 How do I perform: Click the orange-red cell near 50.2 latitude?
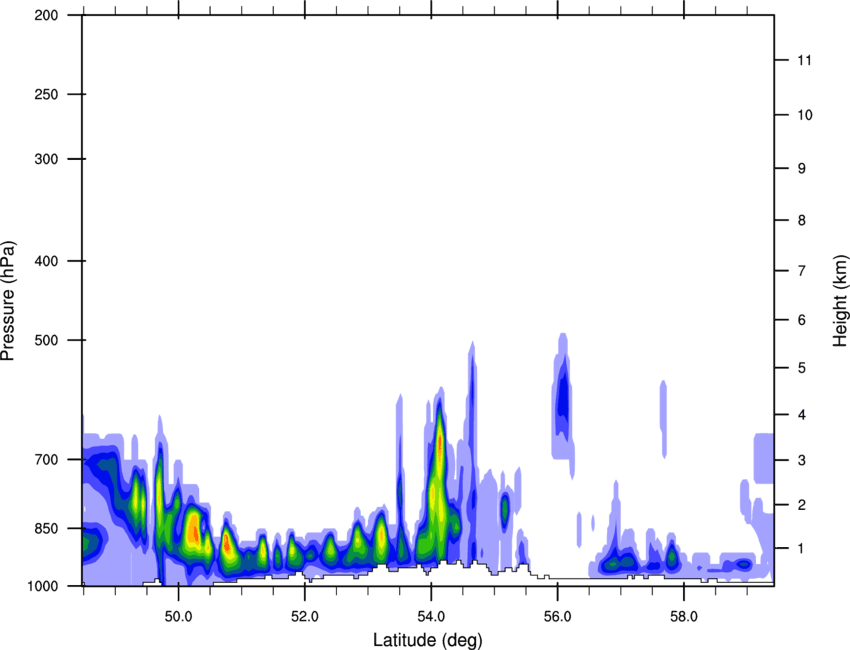coord(194,533)
